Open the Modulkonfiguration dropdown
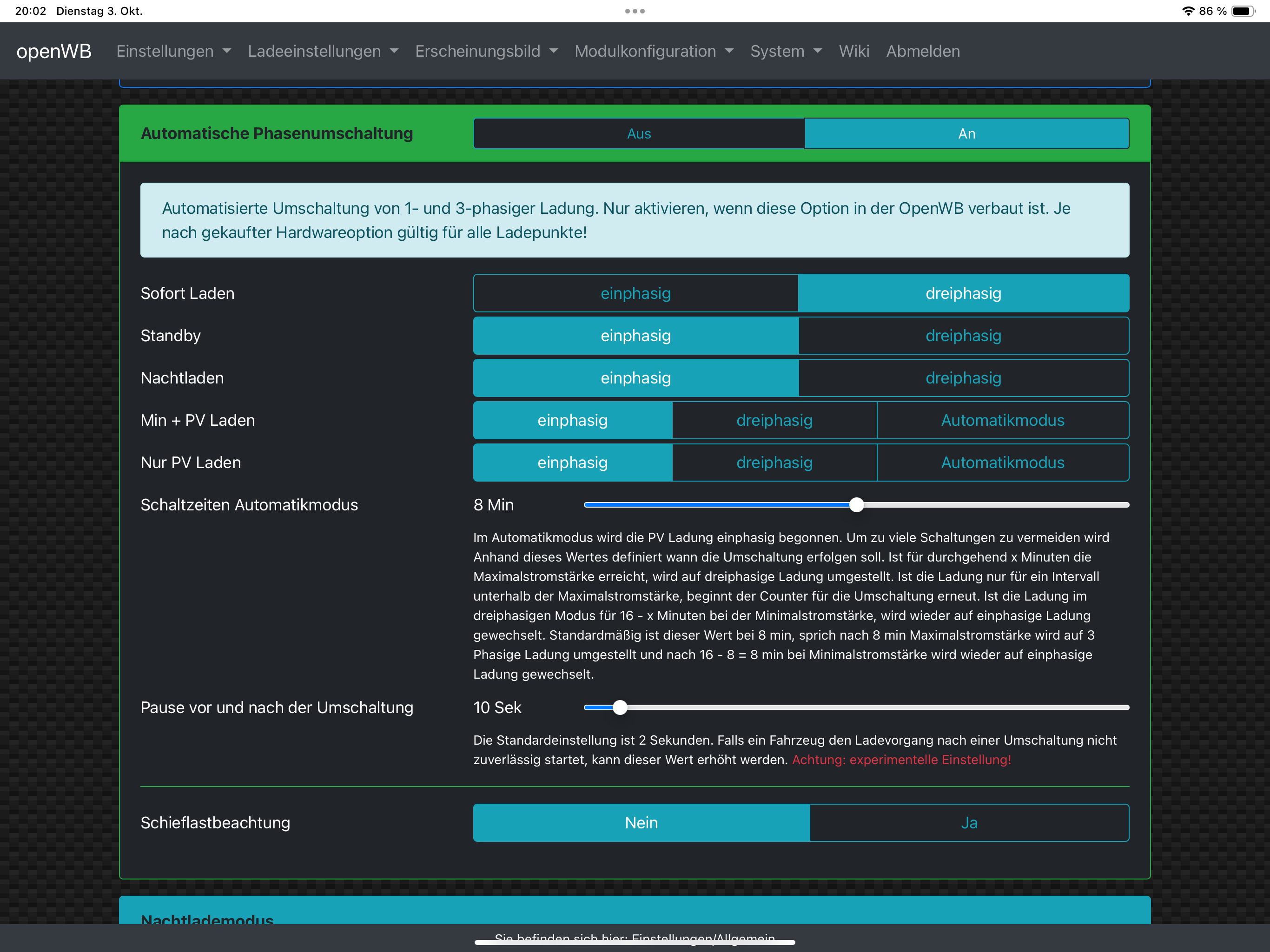Viewport: 1270px width, 952px height. pyautogui.click(x=654, y=51)
